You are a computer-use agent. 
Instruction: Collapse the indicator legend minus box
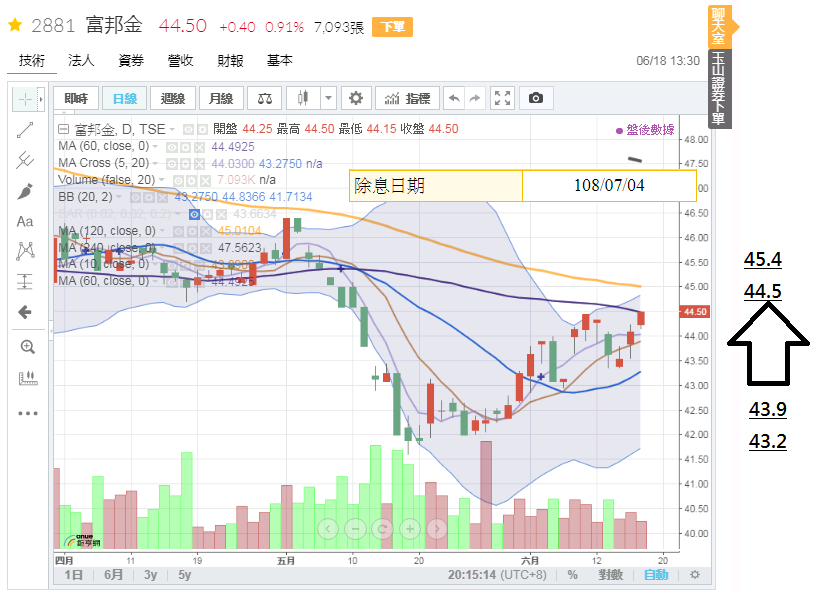[x=64, y=129]
